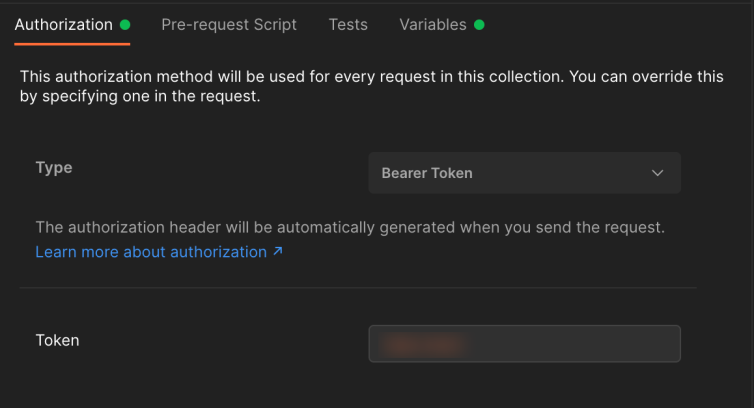Open Learn more about authorization link
754x408 pixels.
click(151, 252)
